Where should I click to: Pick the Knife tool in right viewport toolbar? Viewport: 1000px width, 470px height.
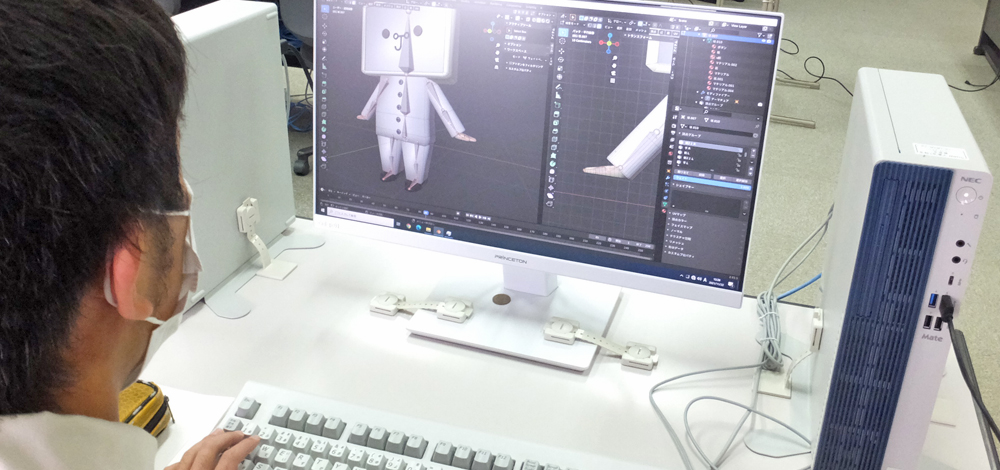(x=554, y=147)
